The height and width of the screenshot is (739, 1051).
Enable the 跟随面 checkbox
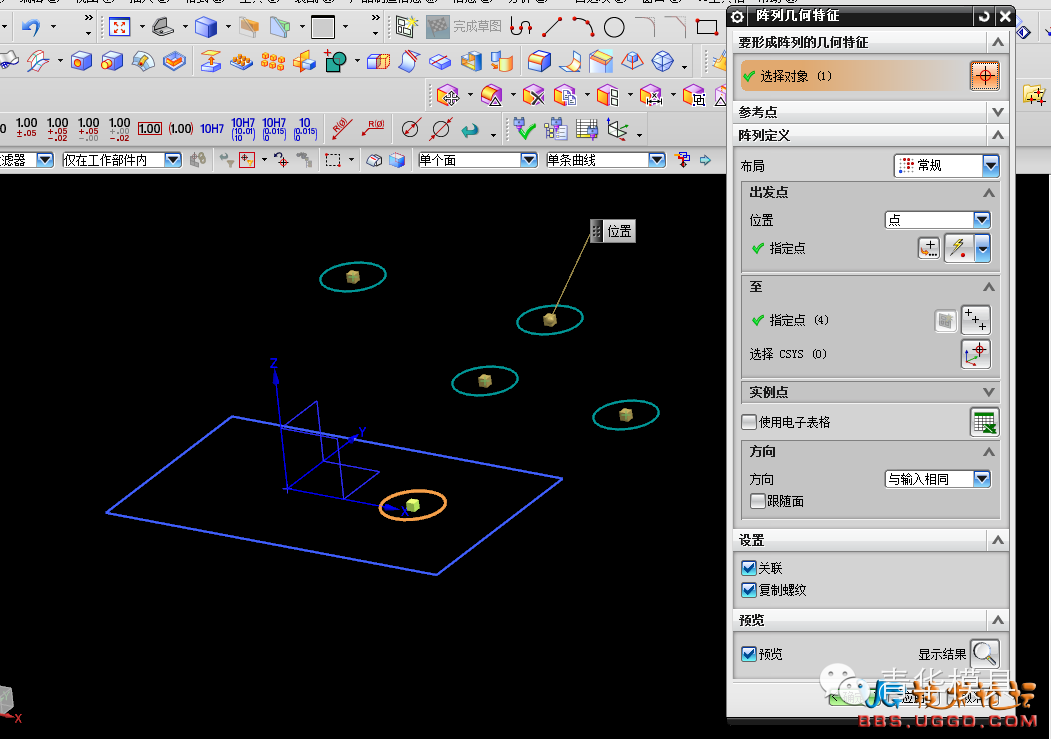point(757,501)
